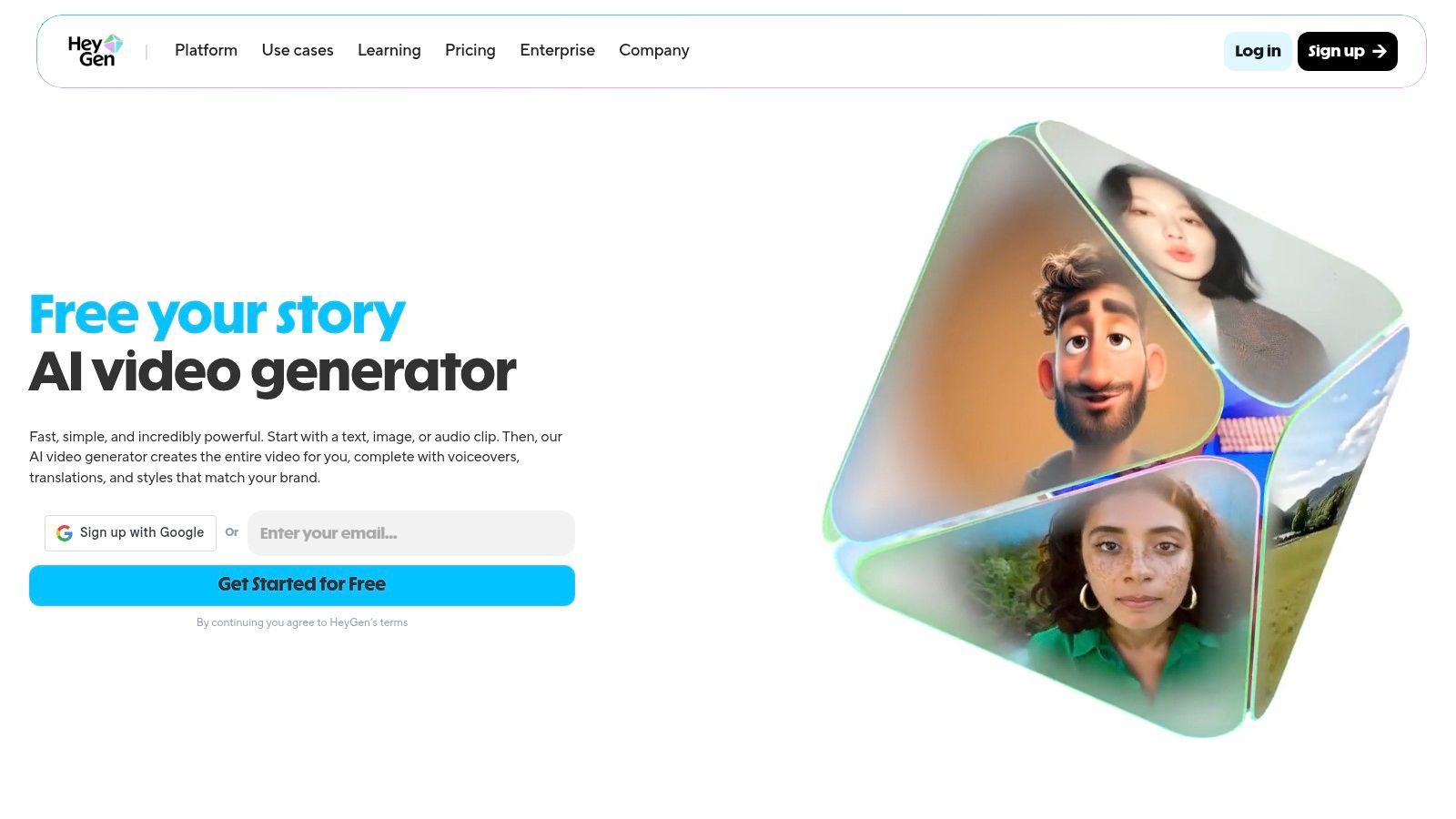Click the HeyGen logo

(x=96, y=51)
